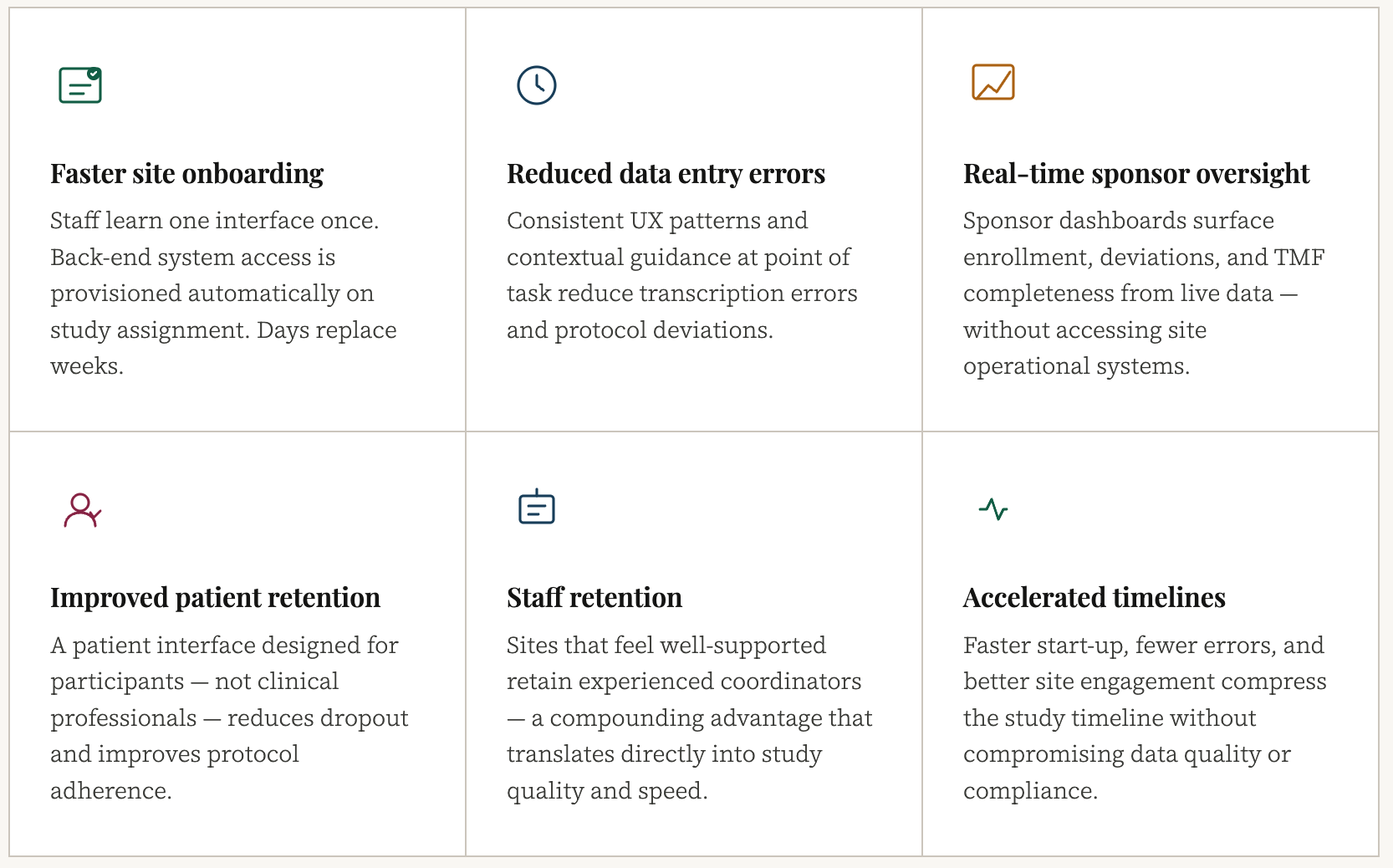Image resolution: width=1393 pixels, height=868 pixels.
Task: Click the paragraph starting 'Sponsor dashboards surface'
Action: coord(1143,294)
